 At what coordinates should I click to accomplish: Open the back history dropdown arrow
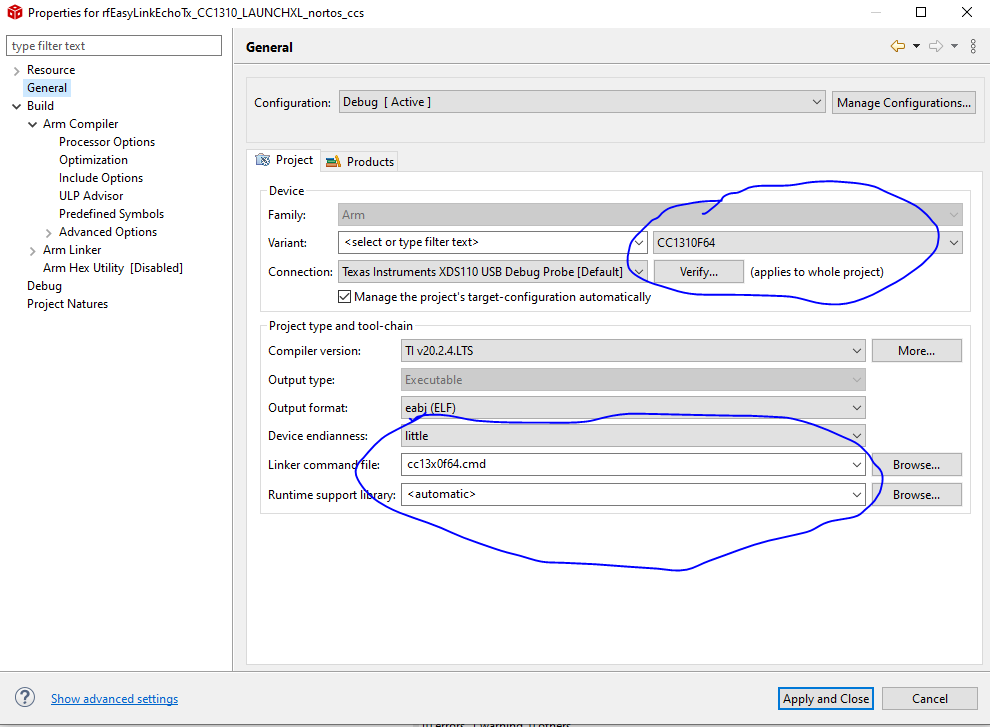(916, 46)
